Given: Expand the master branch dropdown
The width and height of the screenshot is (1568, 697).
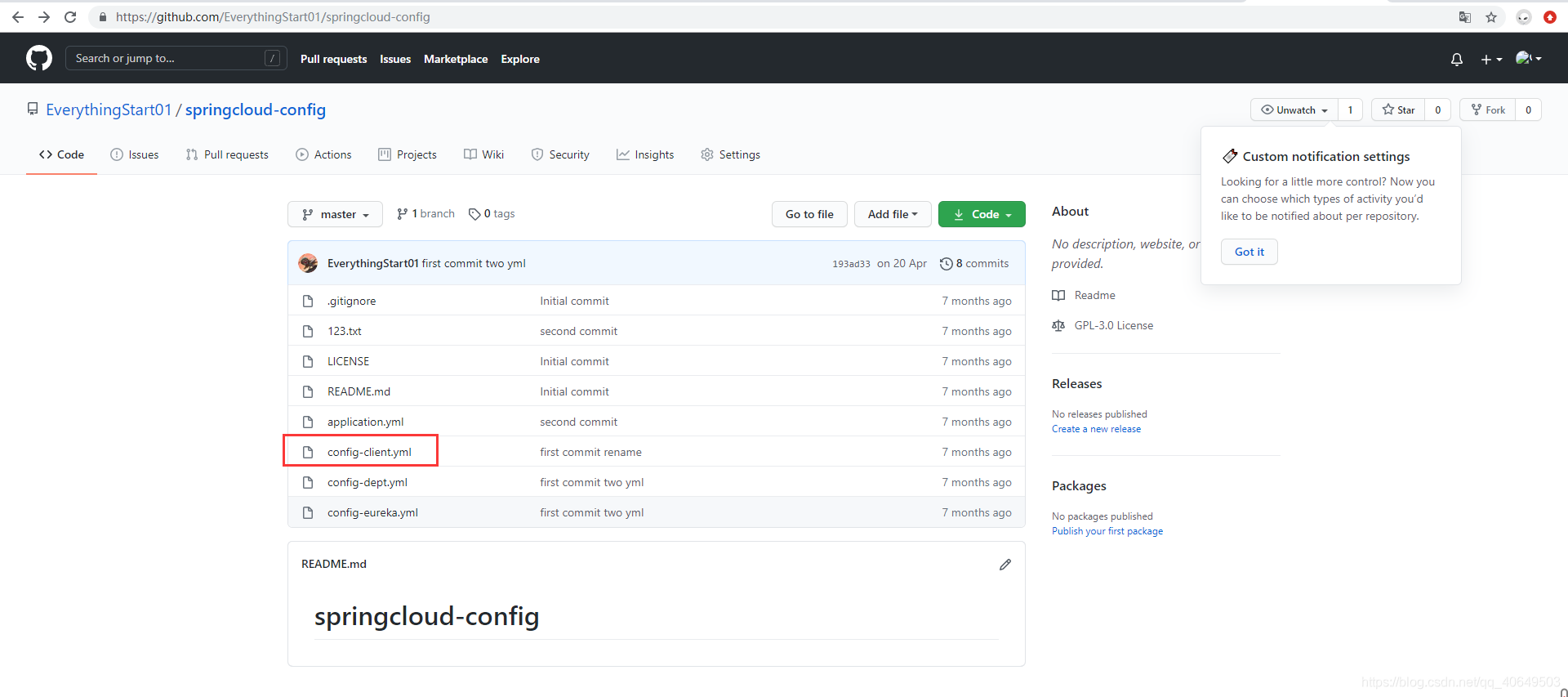Looking at the screenshot, I should click(x=335, y=214).
